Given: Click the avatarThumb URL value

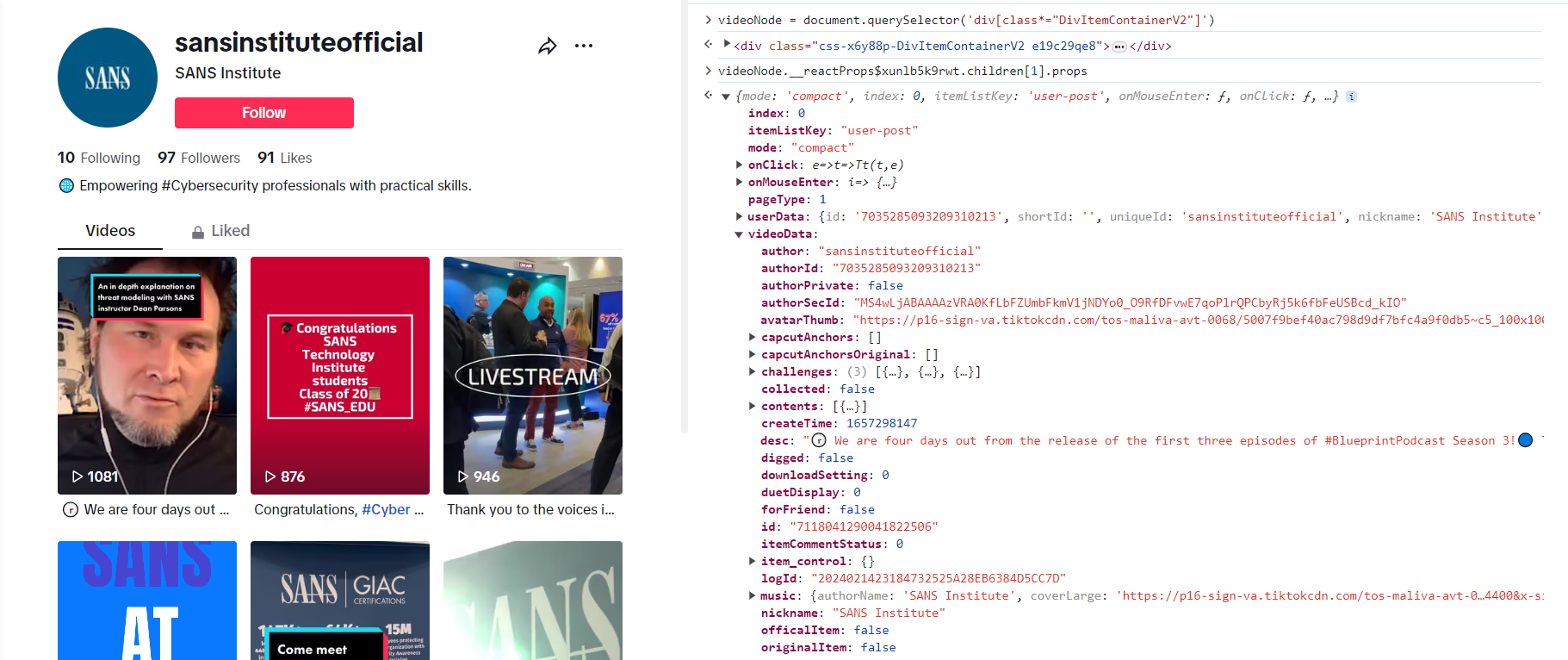Looking at the screenshot, I should coord(1199,320).
